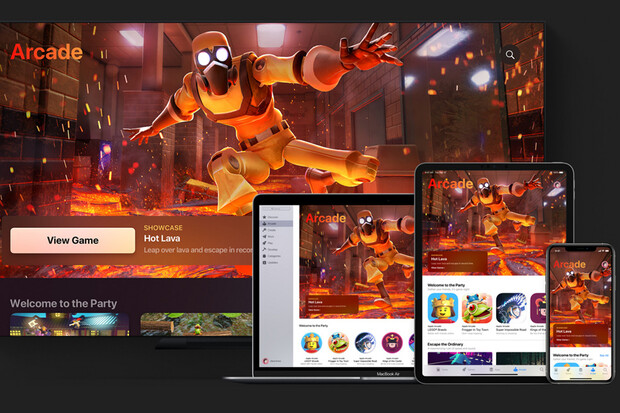Select the Arcade tab on the iPad
620x413 pixels.
519,369
